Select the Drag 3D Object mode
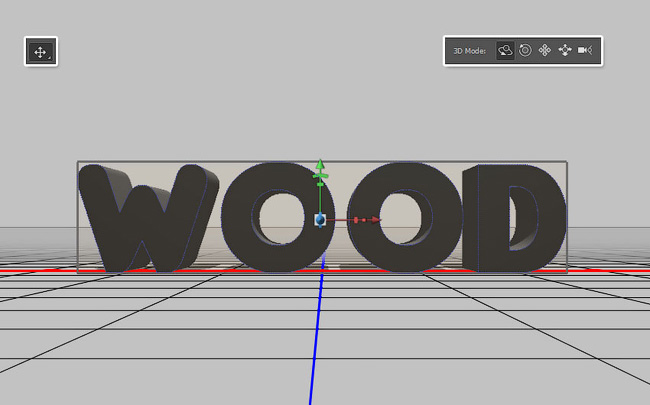This screenshot has width=650, height=405. tap(545, 51)
